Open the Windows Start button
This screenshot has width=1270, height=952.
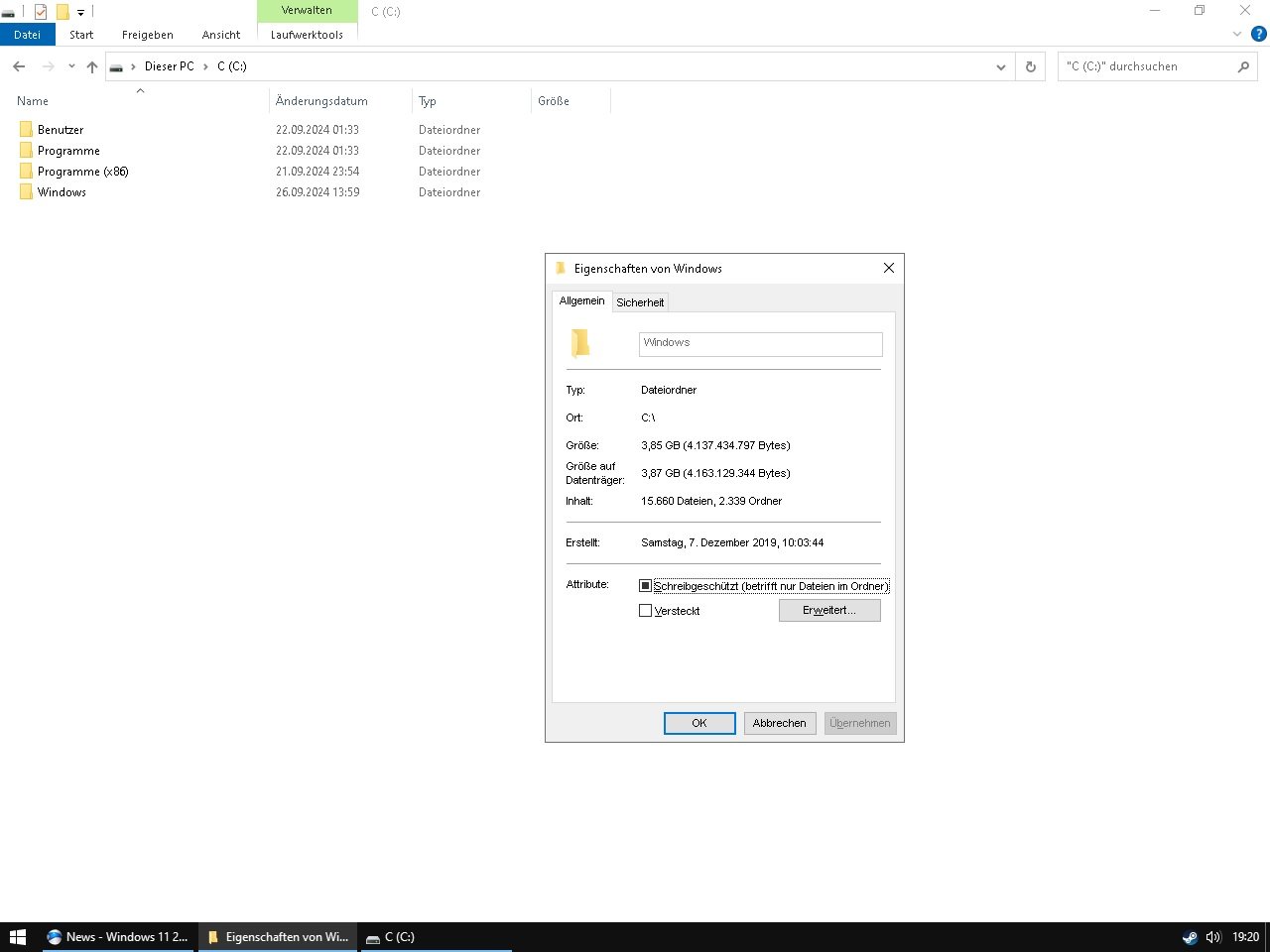pos(17,937)
